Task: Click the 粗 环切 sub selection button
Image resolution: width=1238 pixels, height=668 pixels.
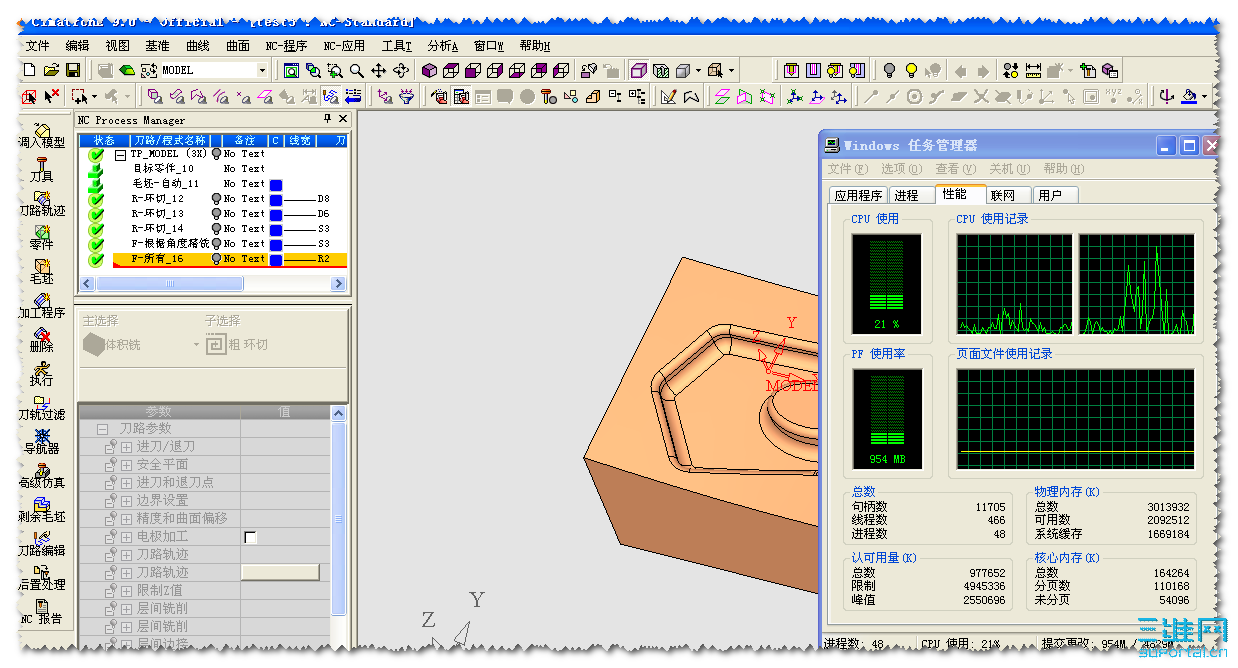Action: 237,344
